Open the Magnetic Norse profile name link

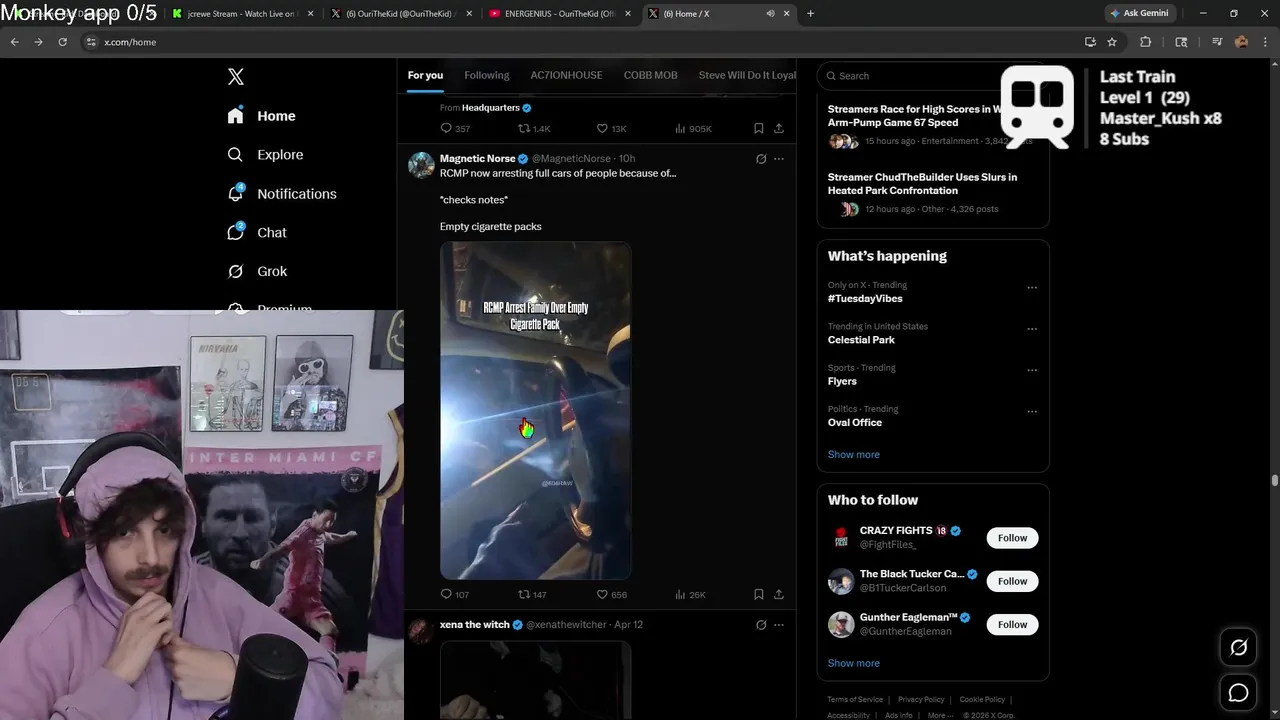point(477,159)
